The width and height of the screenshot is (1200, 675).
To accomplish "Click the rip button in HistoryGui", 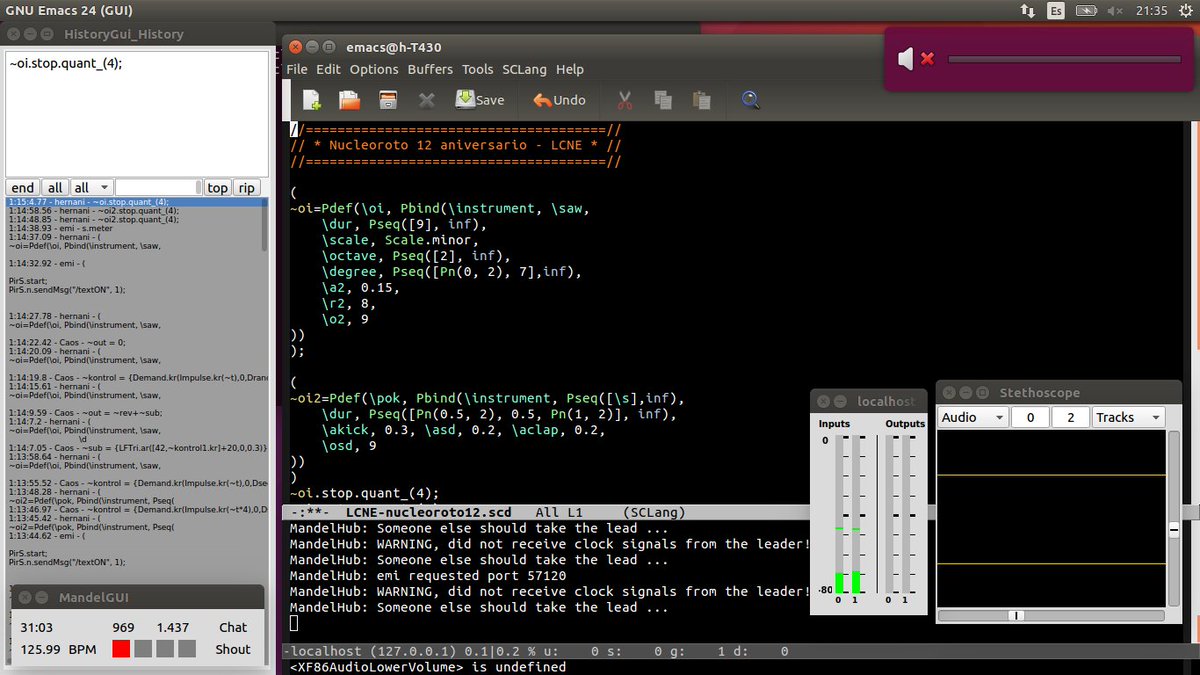I will click(x=247, y=188).
